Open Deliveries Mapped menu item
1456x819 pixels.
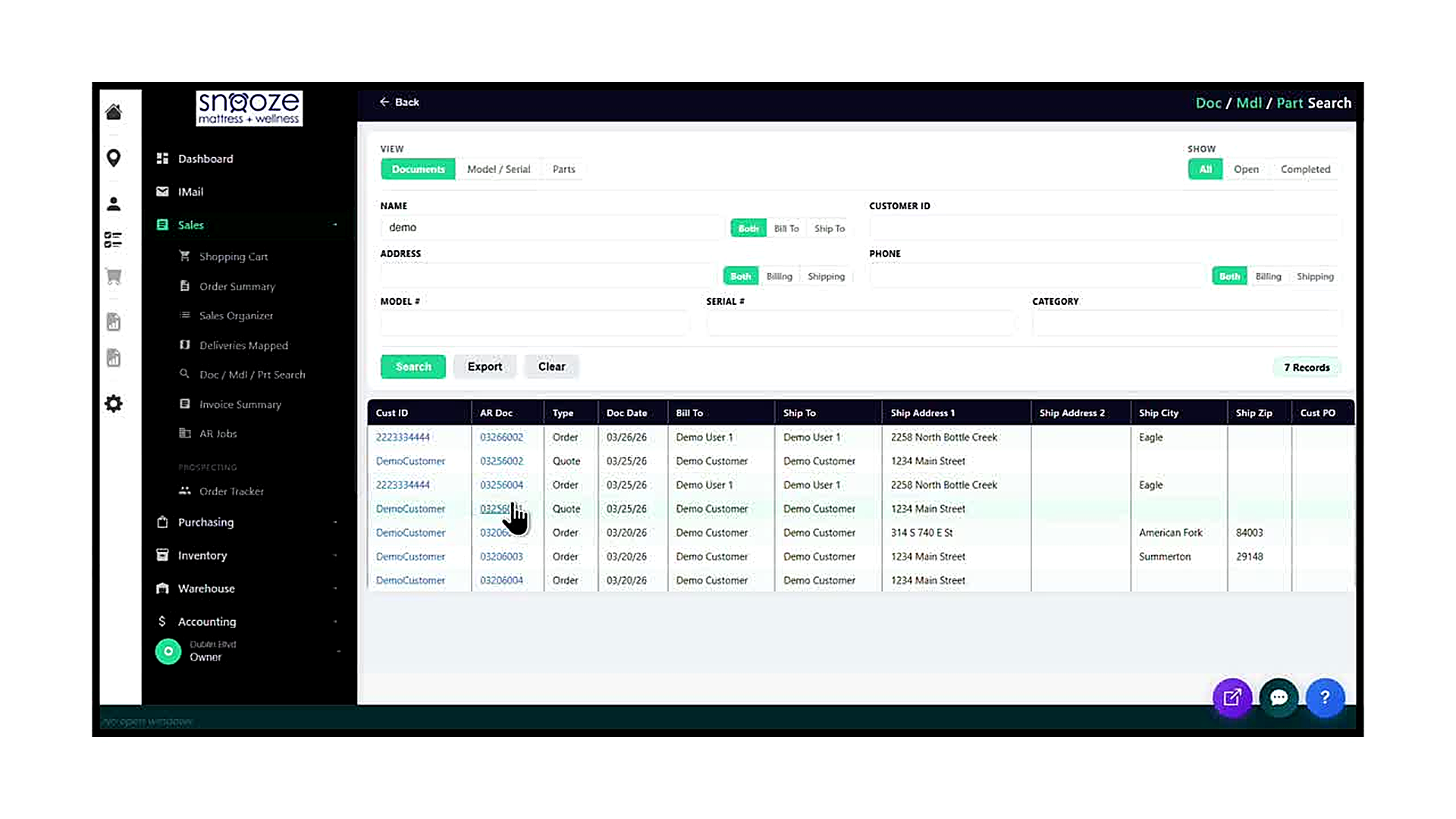click(x=243, y=345)
